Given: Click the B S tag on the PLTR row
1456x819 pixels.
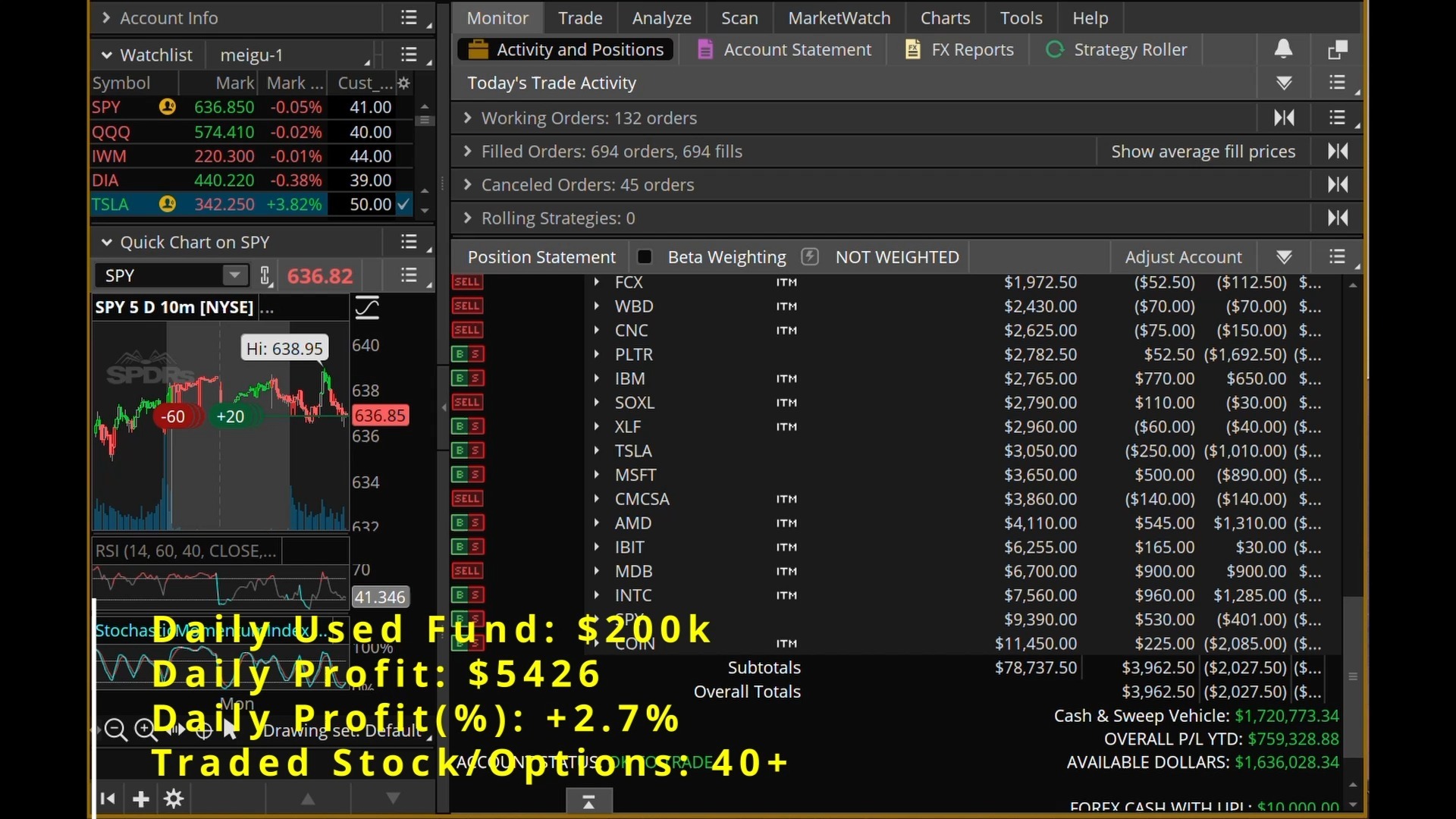Looking at the screenshot, I should pyautogui.click(x=467, y=354).
